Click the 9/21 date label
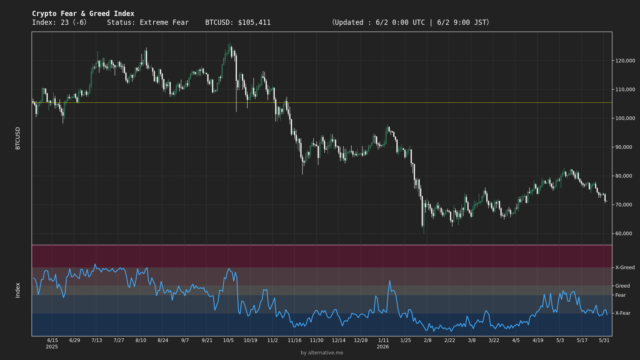 [x=207, y=340]
